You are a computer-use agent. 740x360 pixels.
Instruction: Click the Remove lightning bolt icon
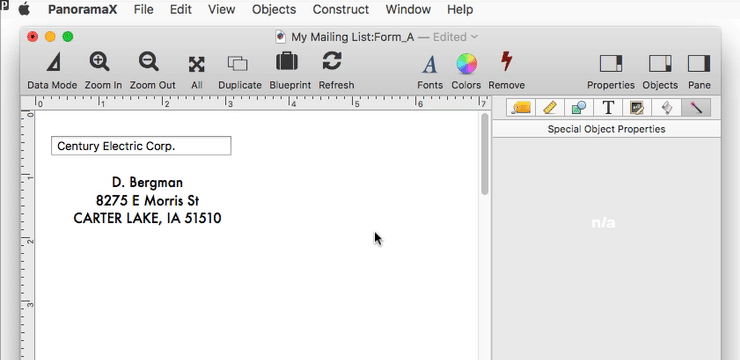(506, 61)
